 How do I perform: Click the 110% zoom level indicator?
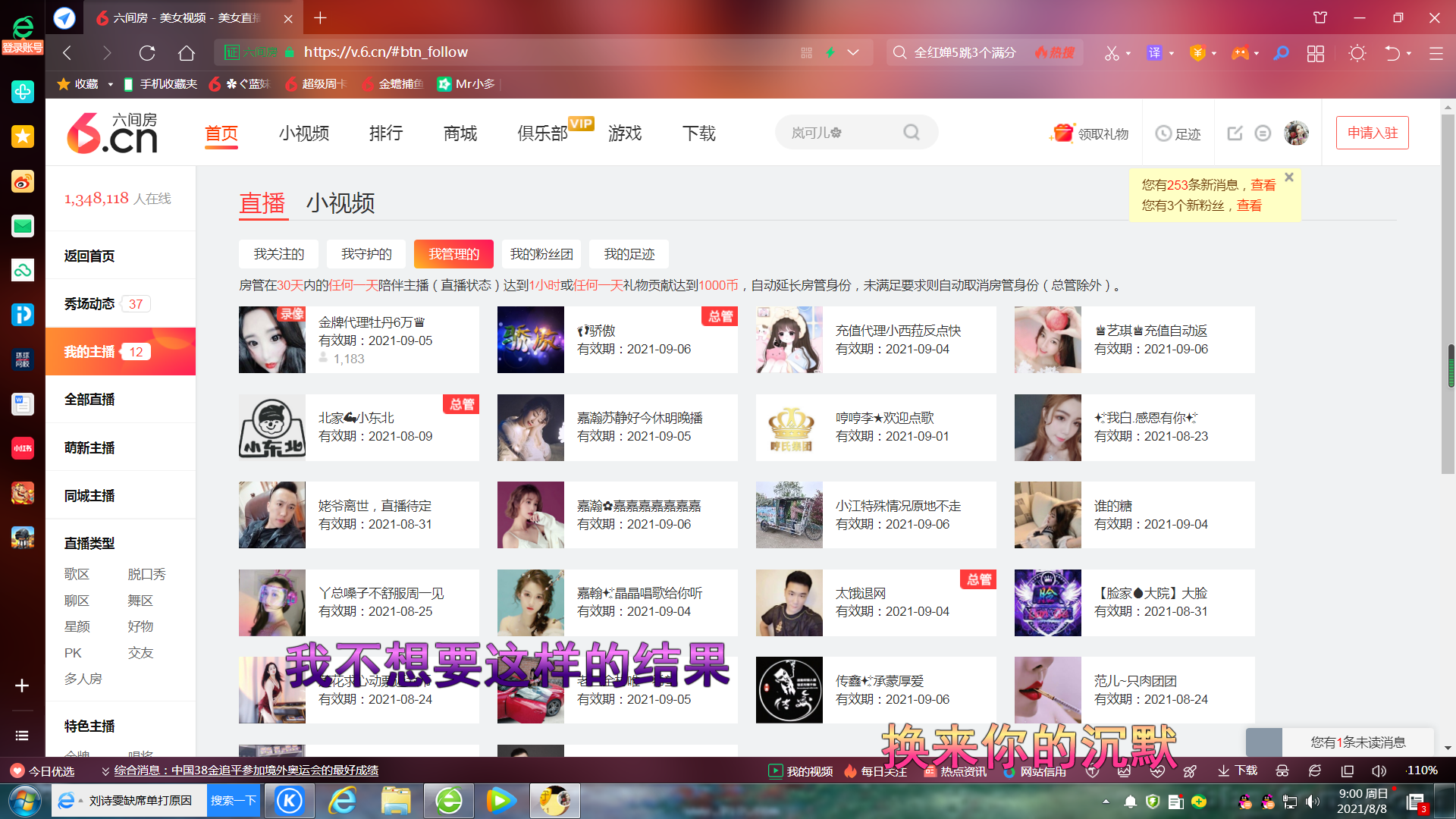pyautogui.click(x=1422, y=770)
